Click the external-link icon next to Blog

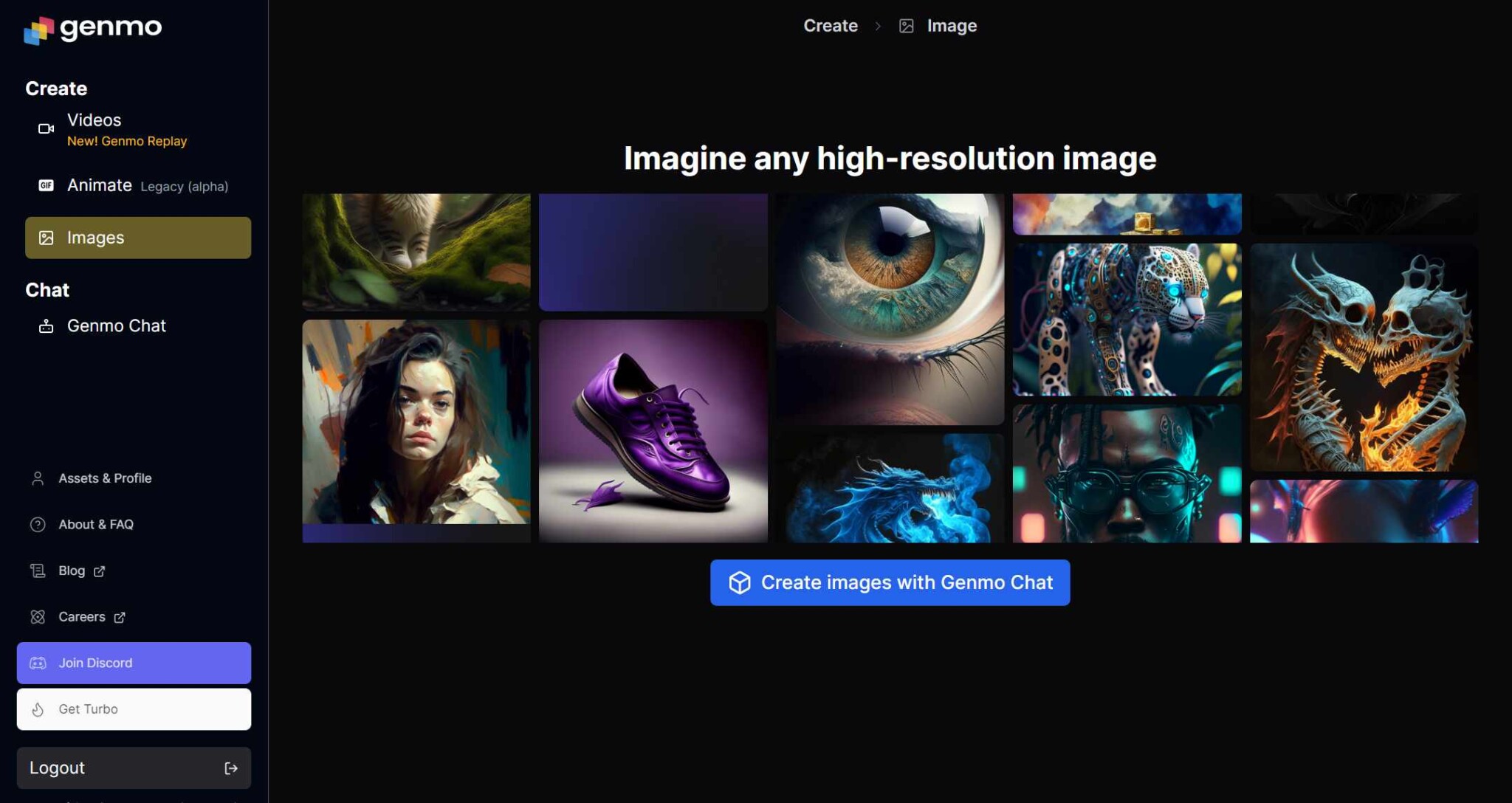tap(100, 571)
